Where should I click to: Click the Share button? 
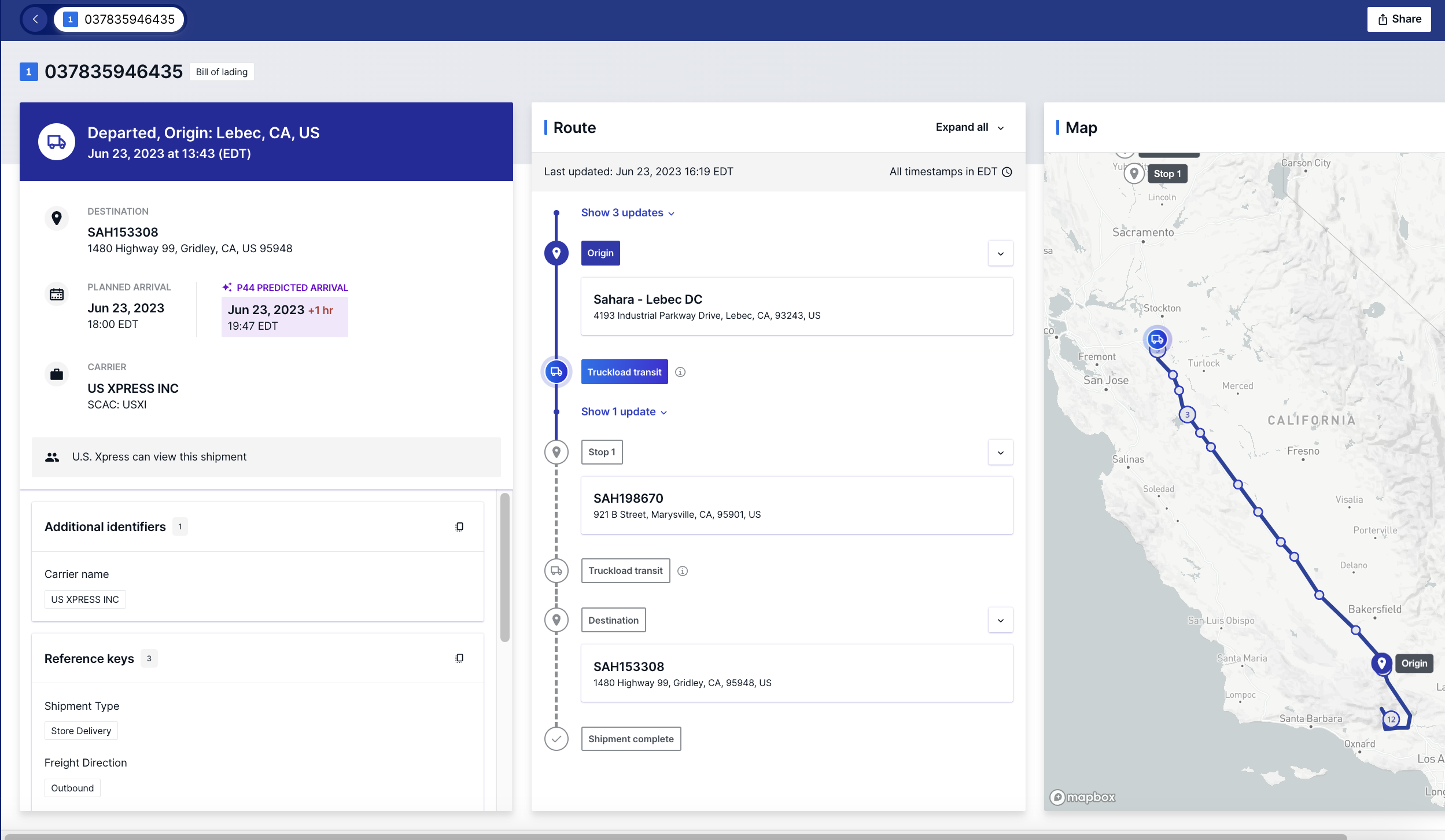tap(1399, 19)
